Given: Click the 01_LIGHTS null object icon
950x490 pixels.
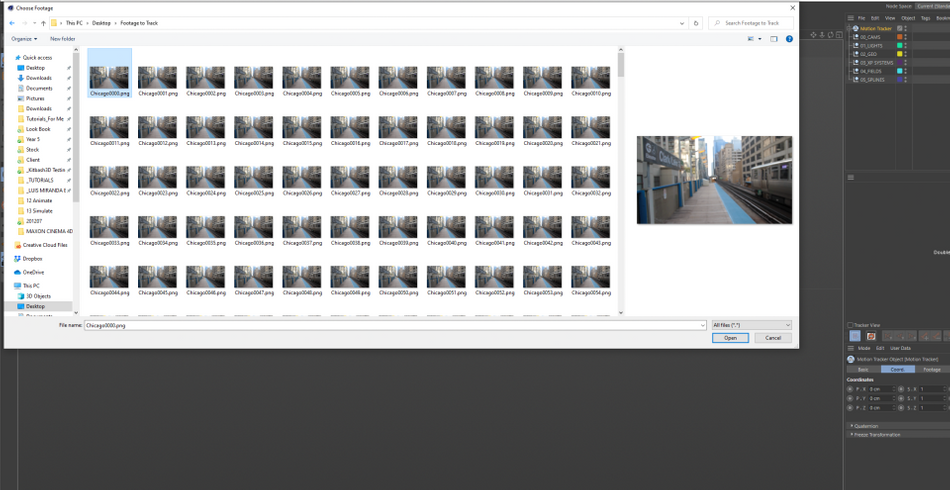Looking at the screenshot, I should [855, 45].
